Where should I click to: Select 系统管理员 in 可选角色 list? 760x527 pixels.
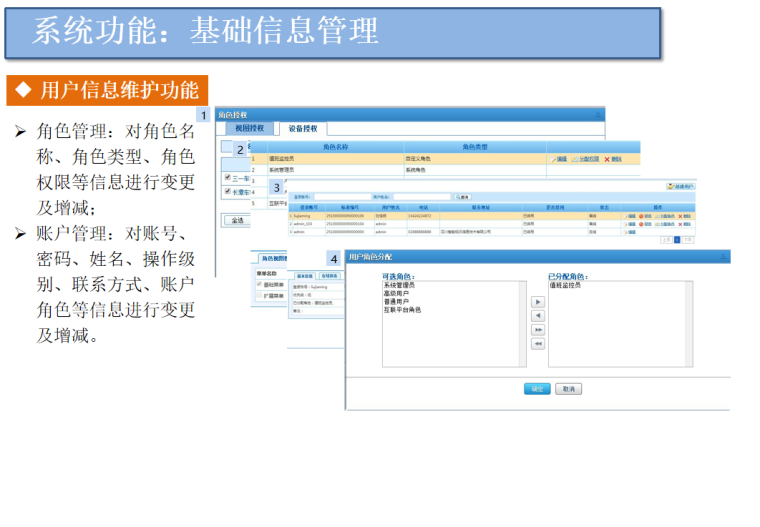click(x=400, y=285)
